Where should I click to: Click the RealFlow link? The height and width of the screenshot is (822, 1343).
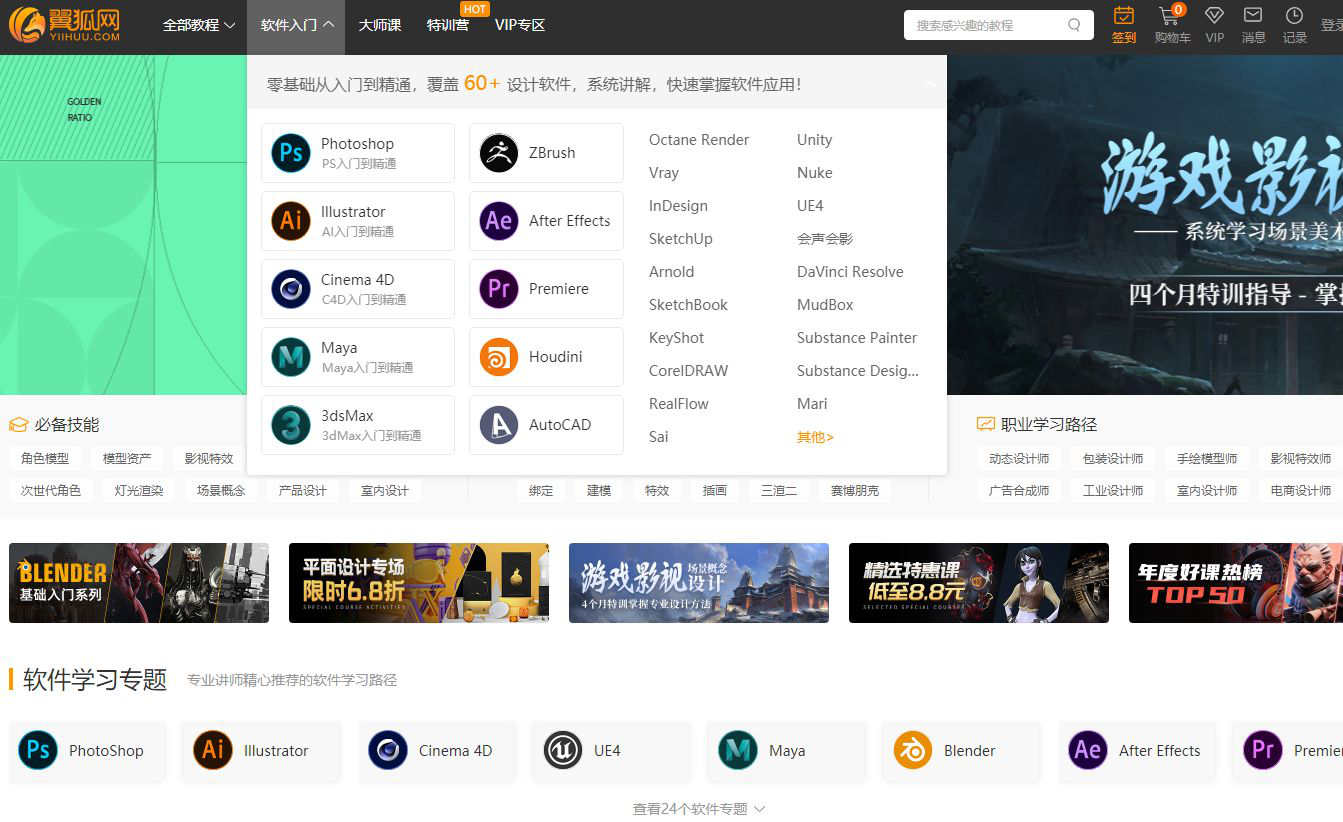click(x=679, y=404)
